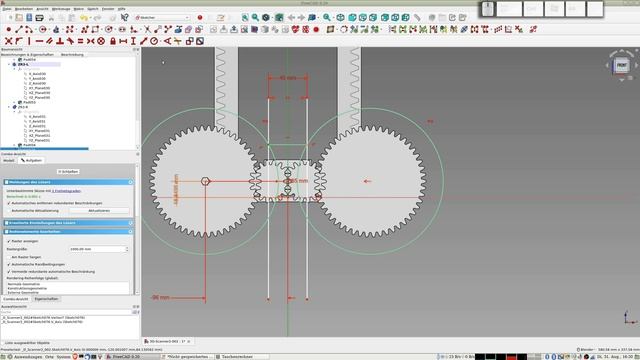Click the red macro record button

200,18
